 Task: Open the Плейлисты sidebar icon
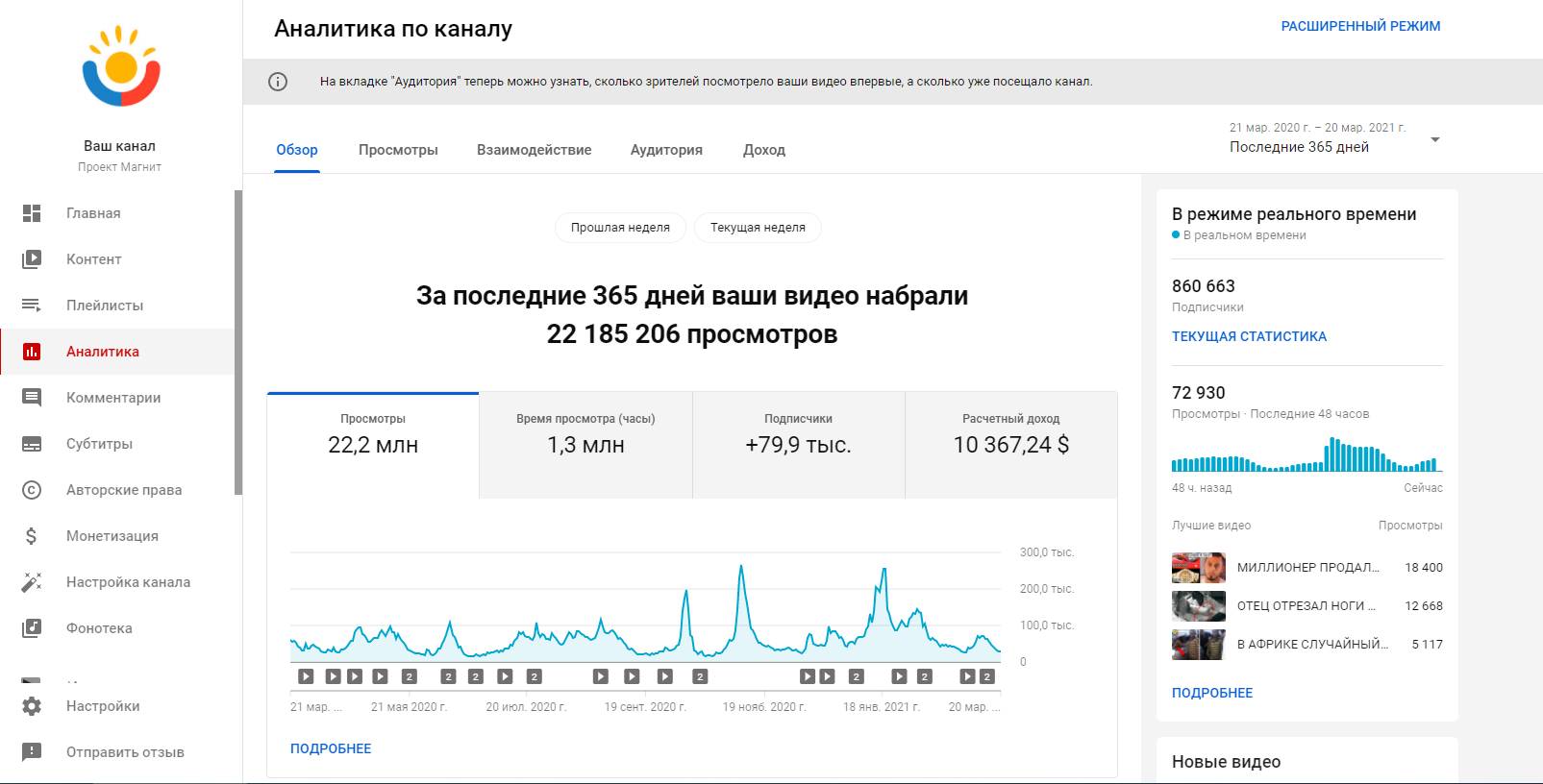(x=32, y=306)
